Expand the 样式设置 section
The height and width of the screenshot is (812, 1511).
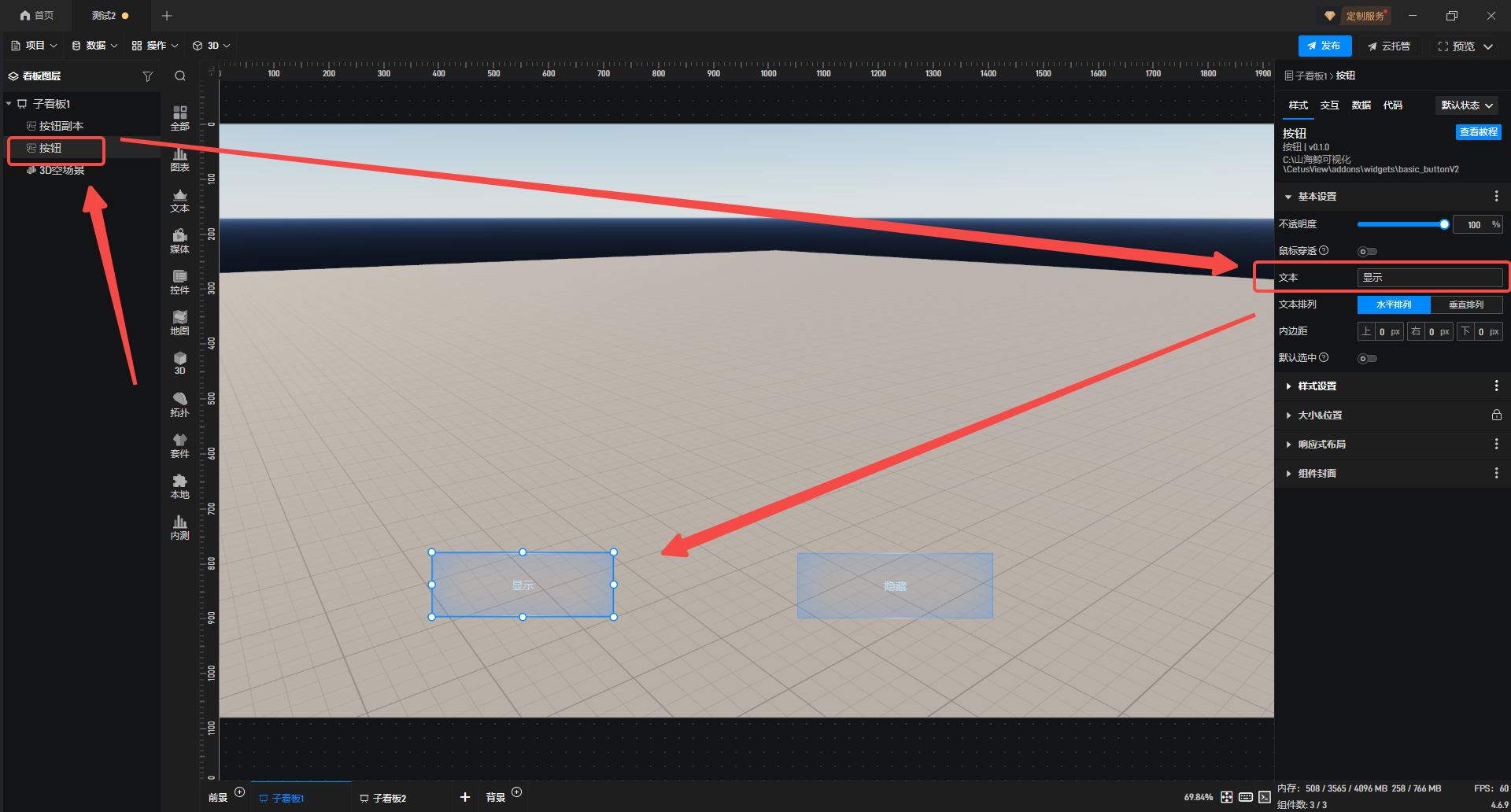1317,386
